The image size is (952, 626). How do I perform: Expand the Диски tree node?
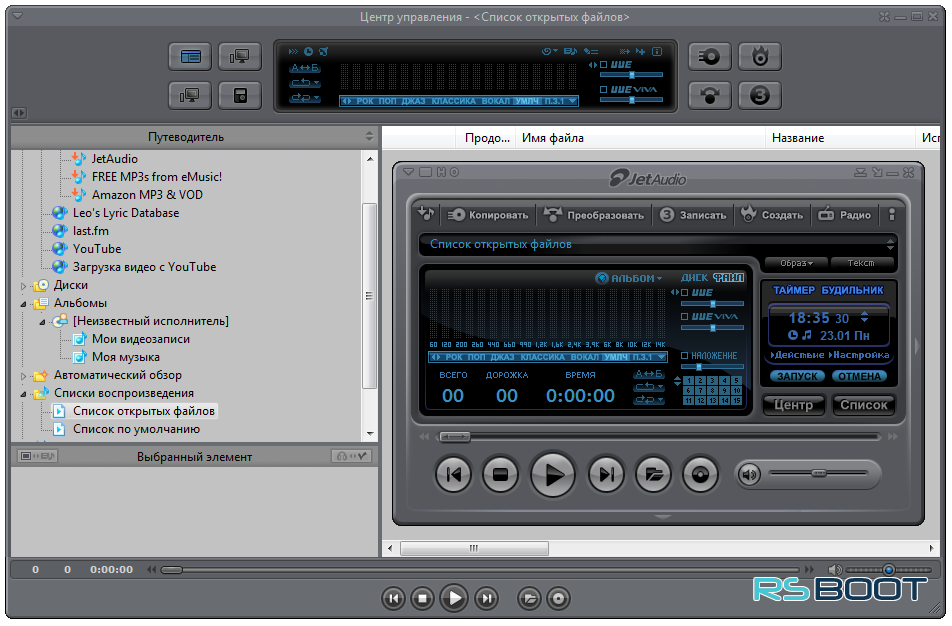(24, 285)
